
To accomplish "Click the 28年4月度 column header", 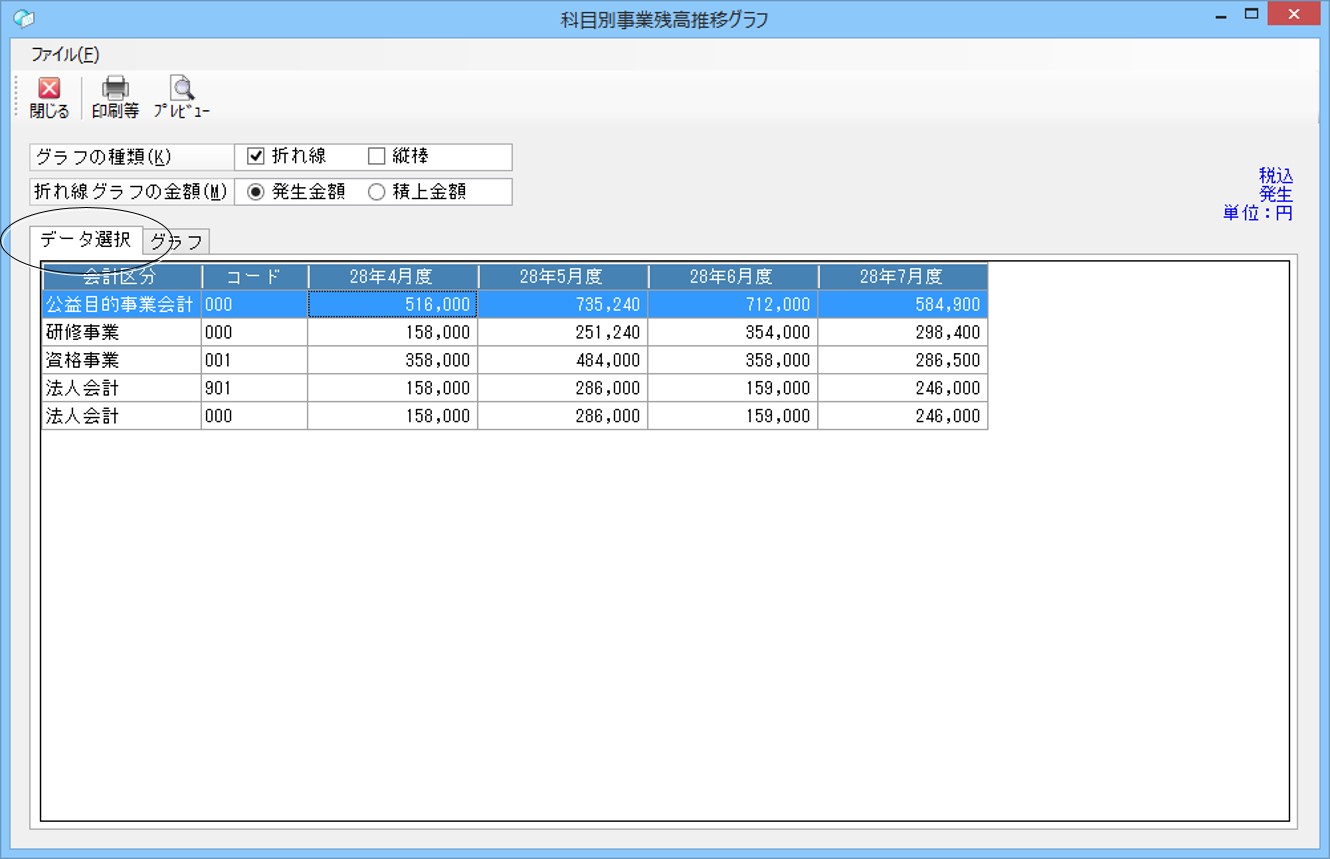I will [392, 277].
